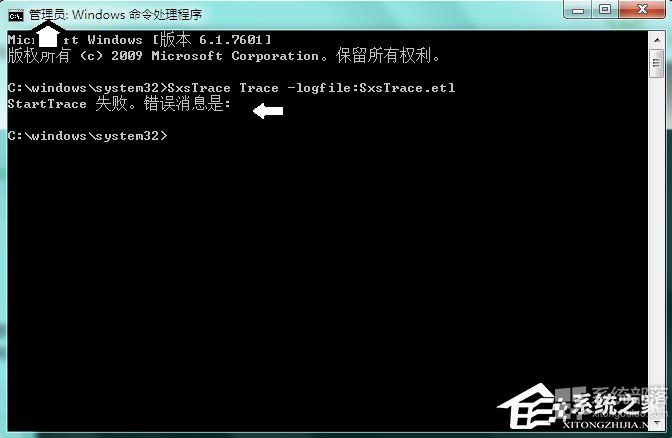Click the XITONGZHIJIA.NET watermark text
This screenshot has height=438, width=672.
606,425
